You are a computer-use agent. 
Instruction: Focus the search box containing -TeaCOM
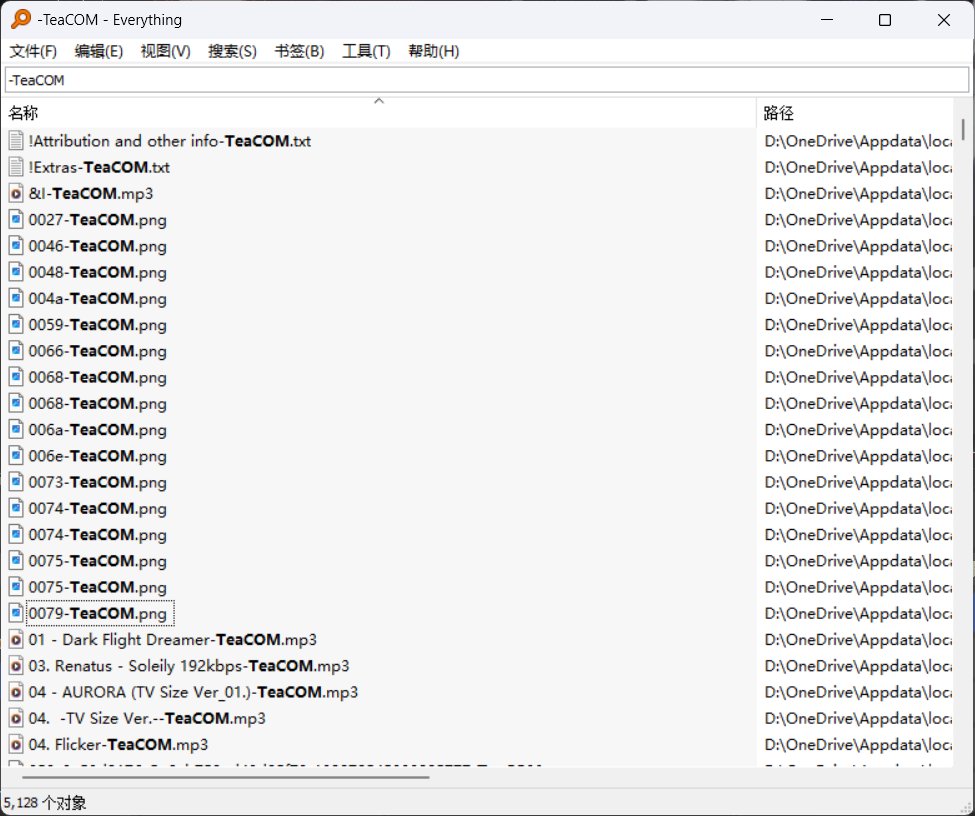(487, 80)
